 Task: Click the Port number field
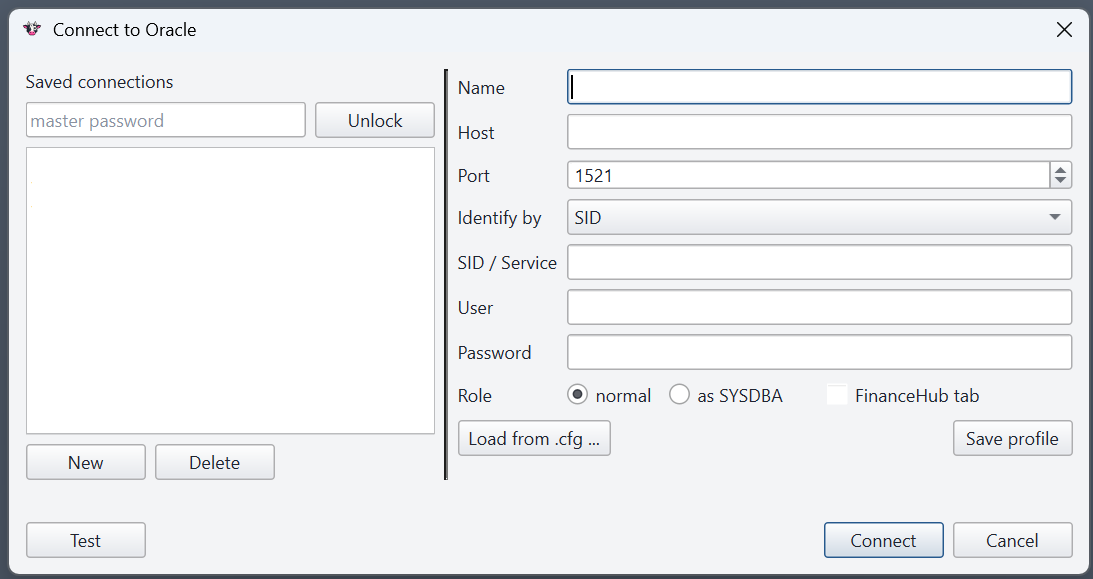tap(809, 176)
